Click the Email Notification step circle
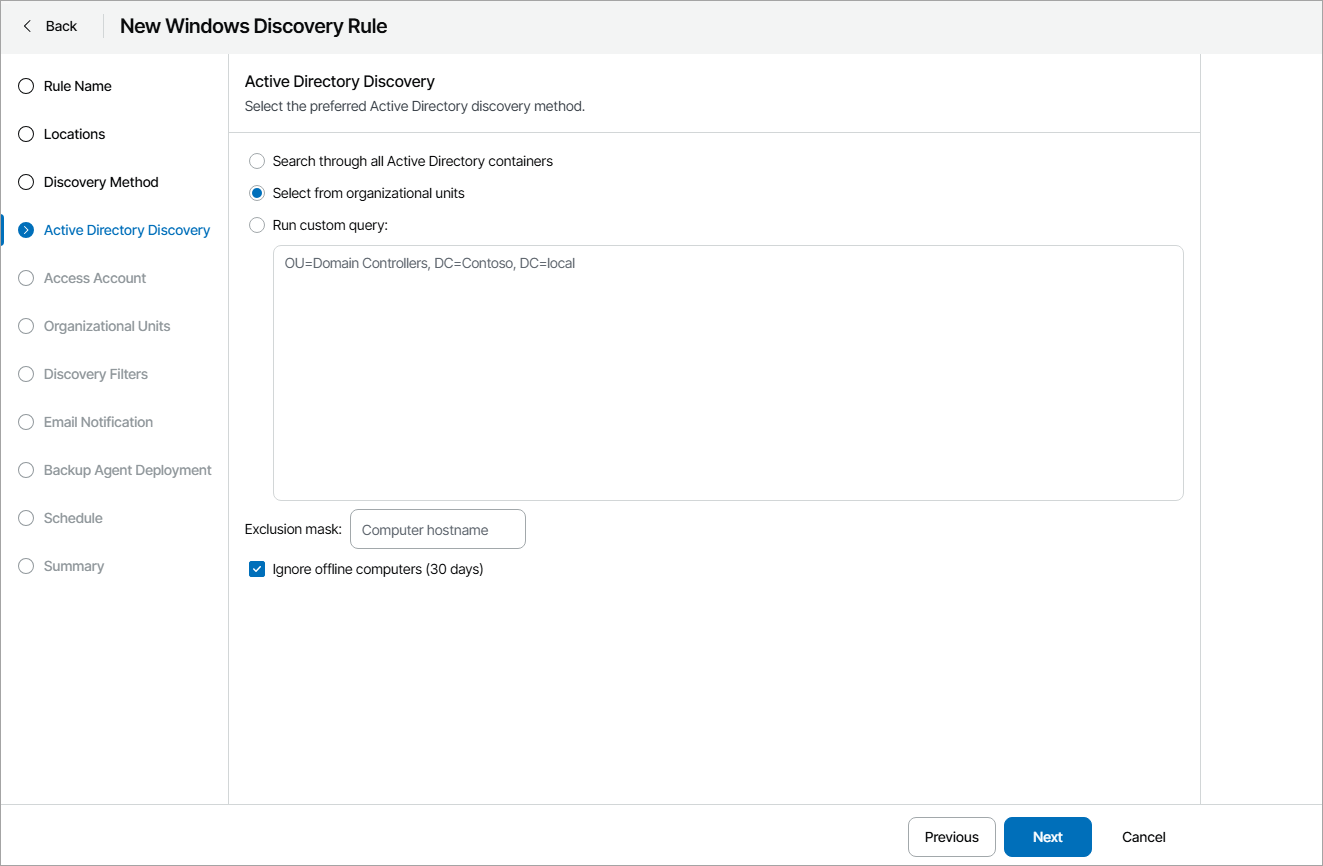 coord(26,422)
